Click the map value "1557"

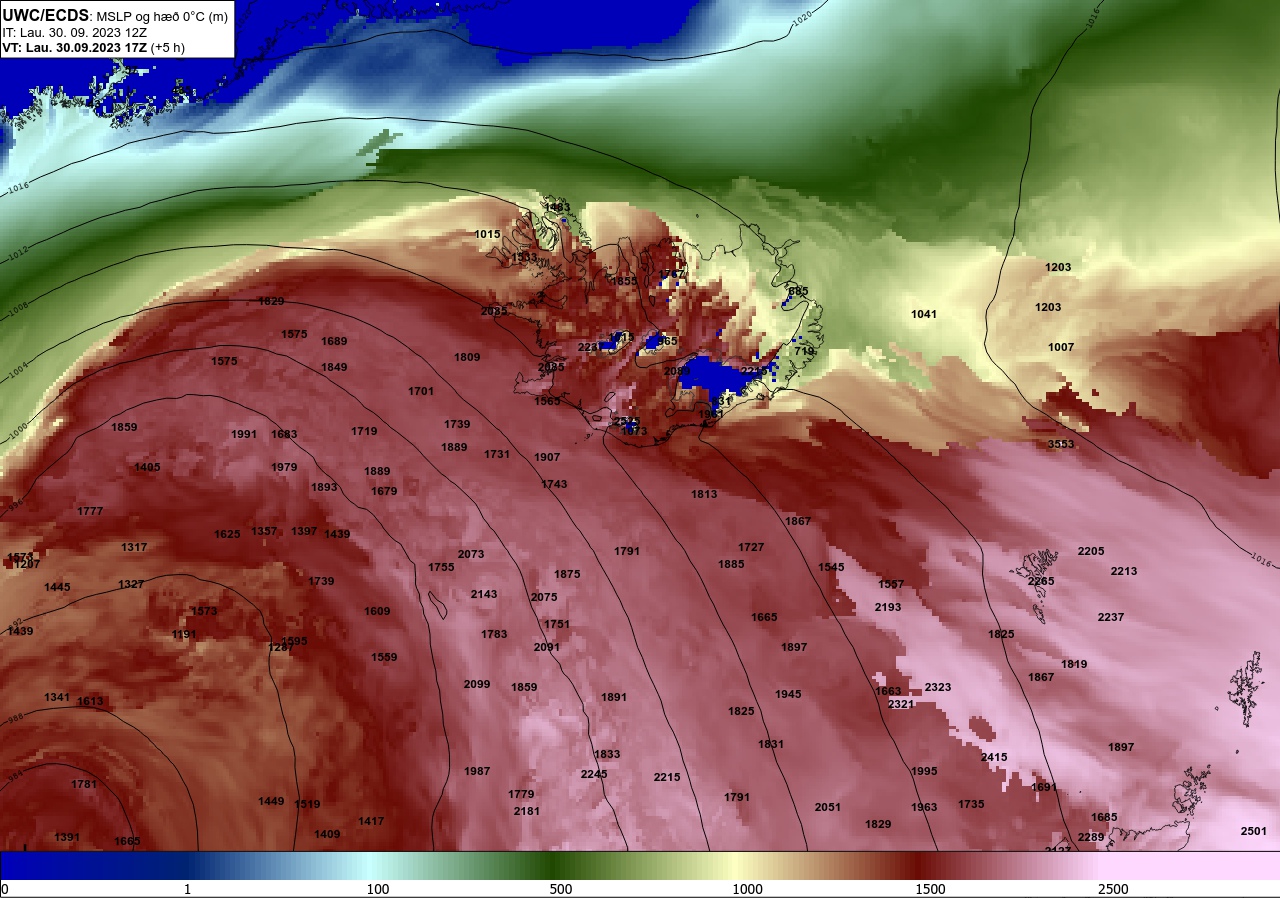[x=891, y=584]
